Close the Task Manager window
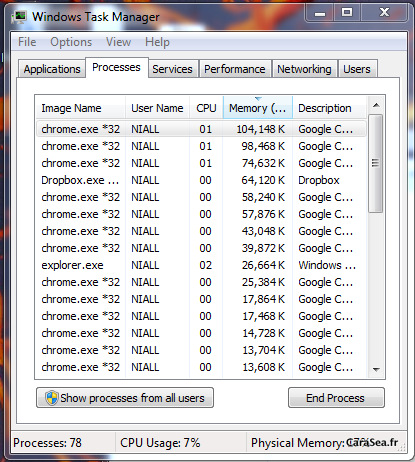Screen dimensions: 415x462 click(385, 13)
